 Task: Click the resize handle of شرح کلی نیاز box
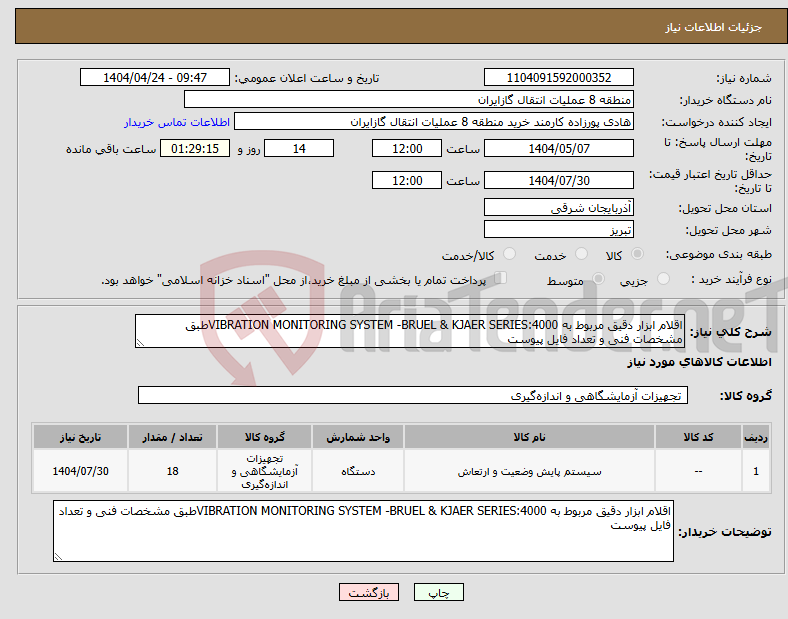pyautogui.click(x=140, y=343)
